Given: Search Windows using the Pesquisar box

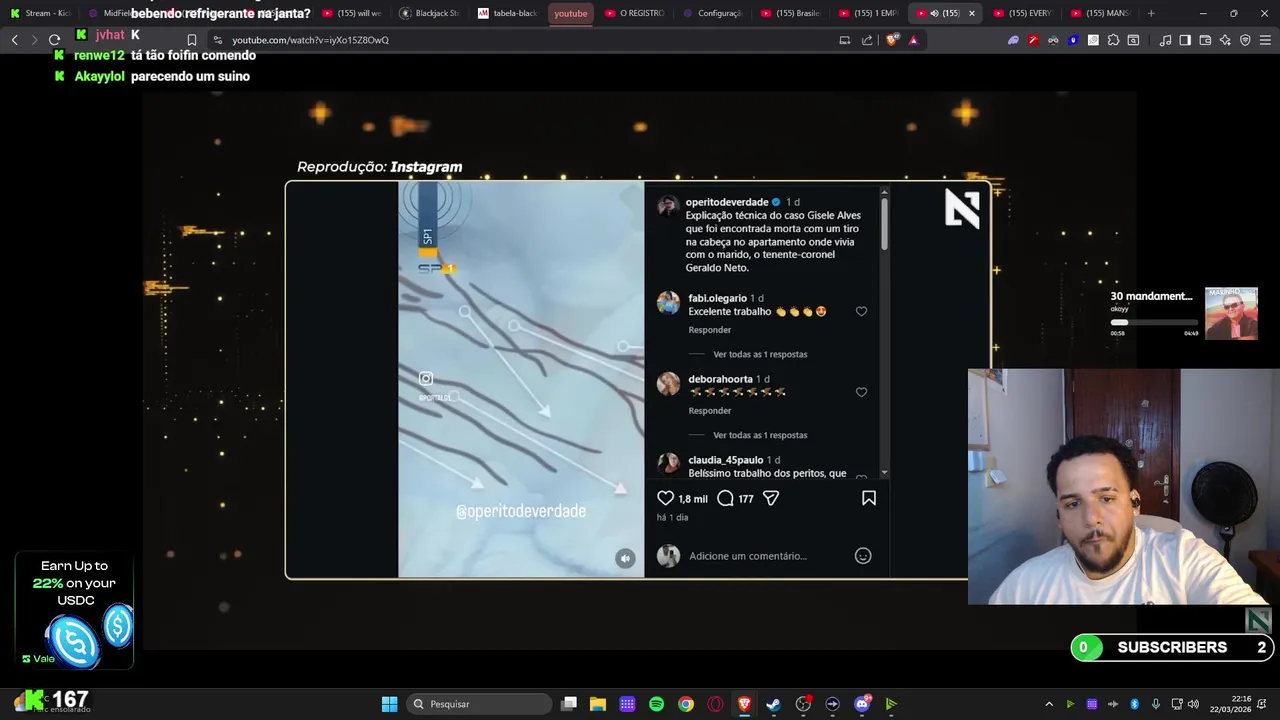Looking at the screenshot, I should (x=480, y=704).
